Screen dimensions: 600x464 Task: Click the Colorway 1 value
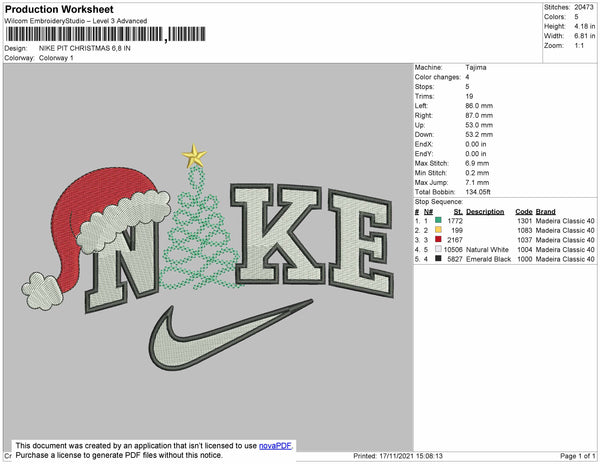point(56,58)
